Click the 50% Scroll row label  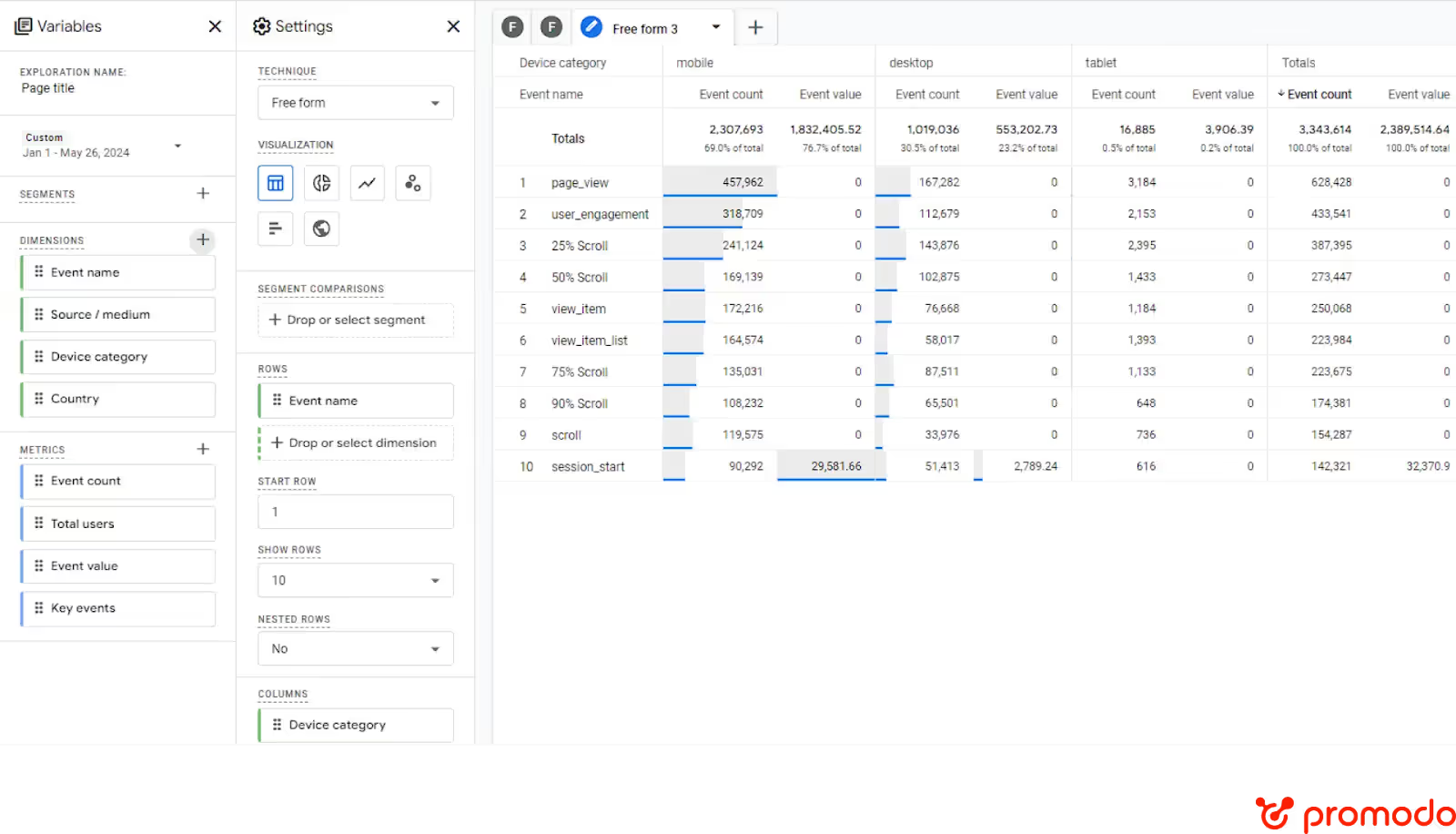(x=579, y=277)
